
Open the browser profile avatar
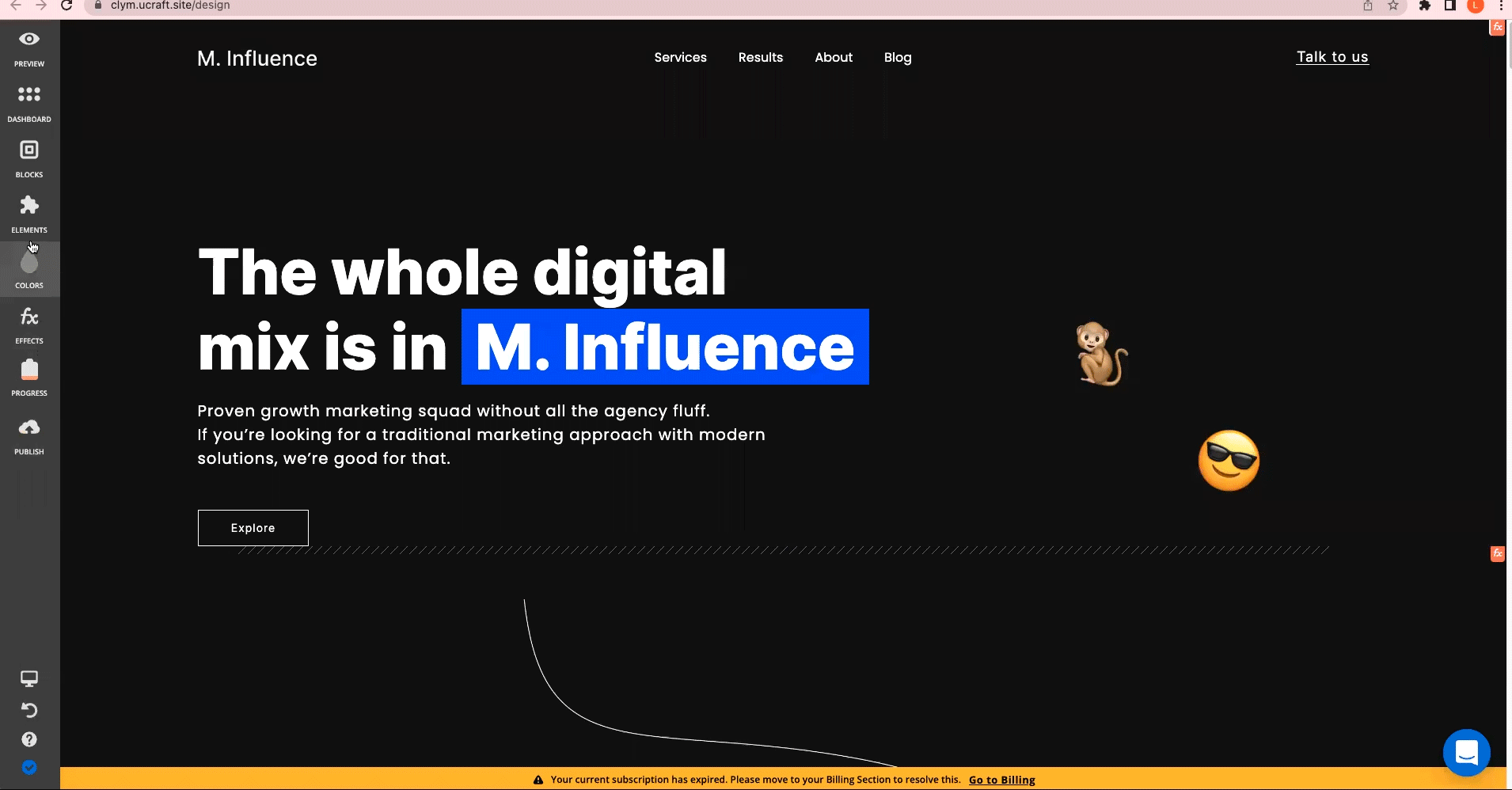tap(1476, 6)
